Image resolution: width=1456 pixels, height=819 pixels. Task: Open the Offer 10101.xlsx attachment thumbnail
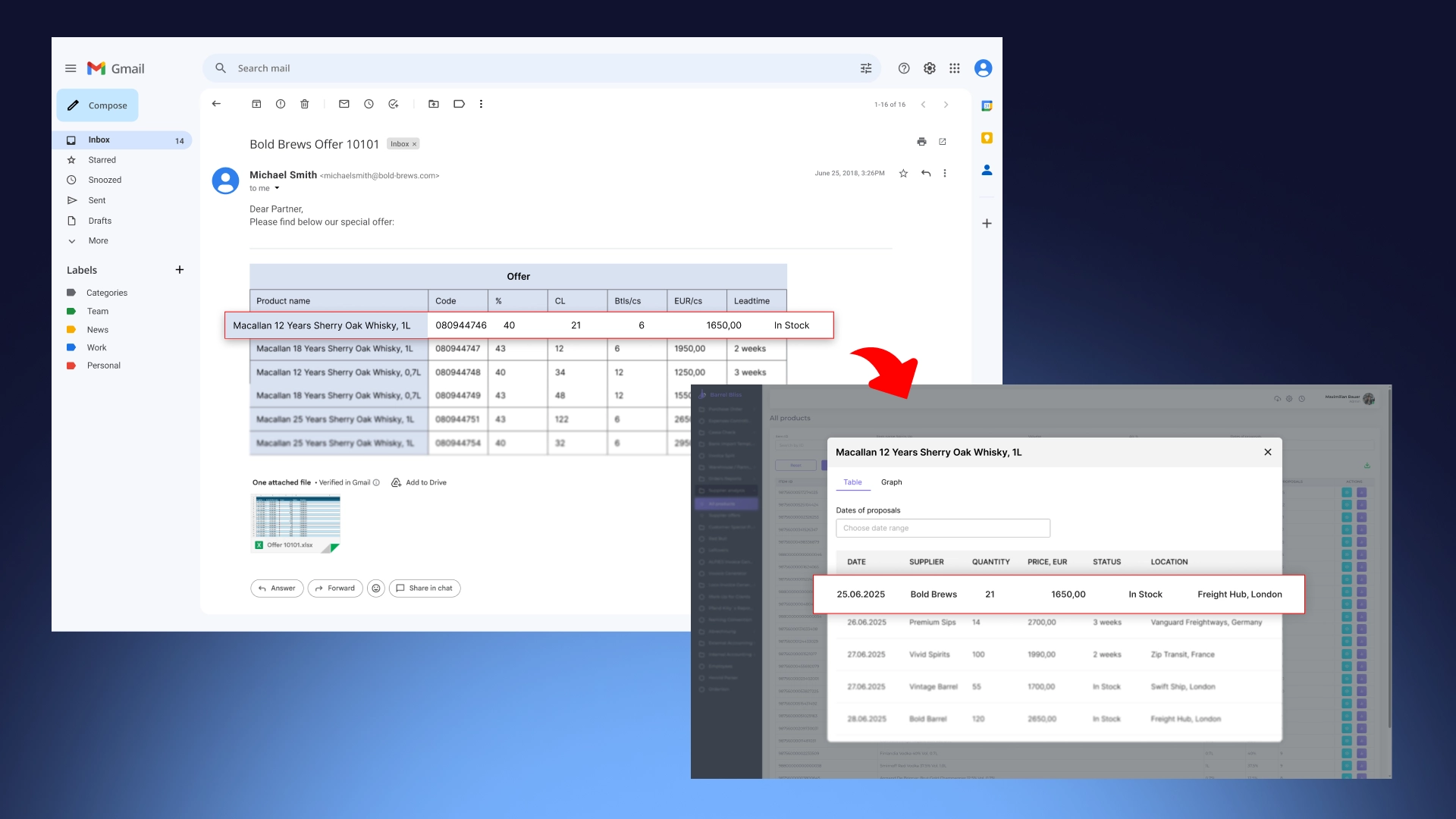coord(295,522)
